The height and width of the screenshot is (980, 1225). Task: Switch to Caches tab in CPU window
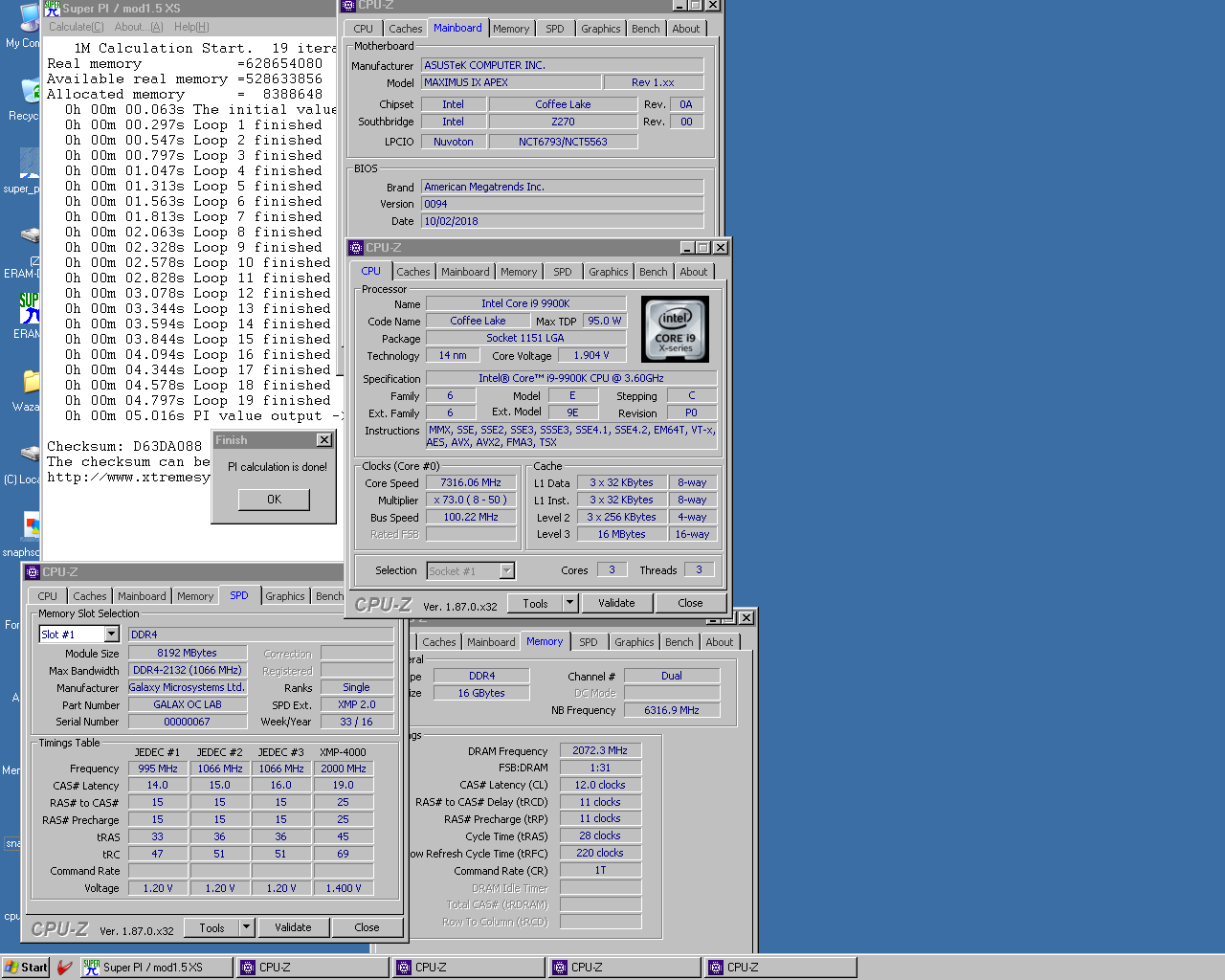413,272
